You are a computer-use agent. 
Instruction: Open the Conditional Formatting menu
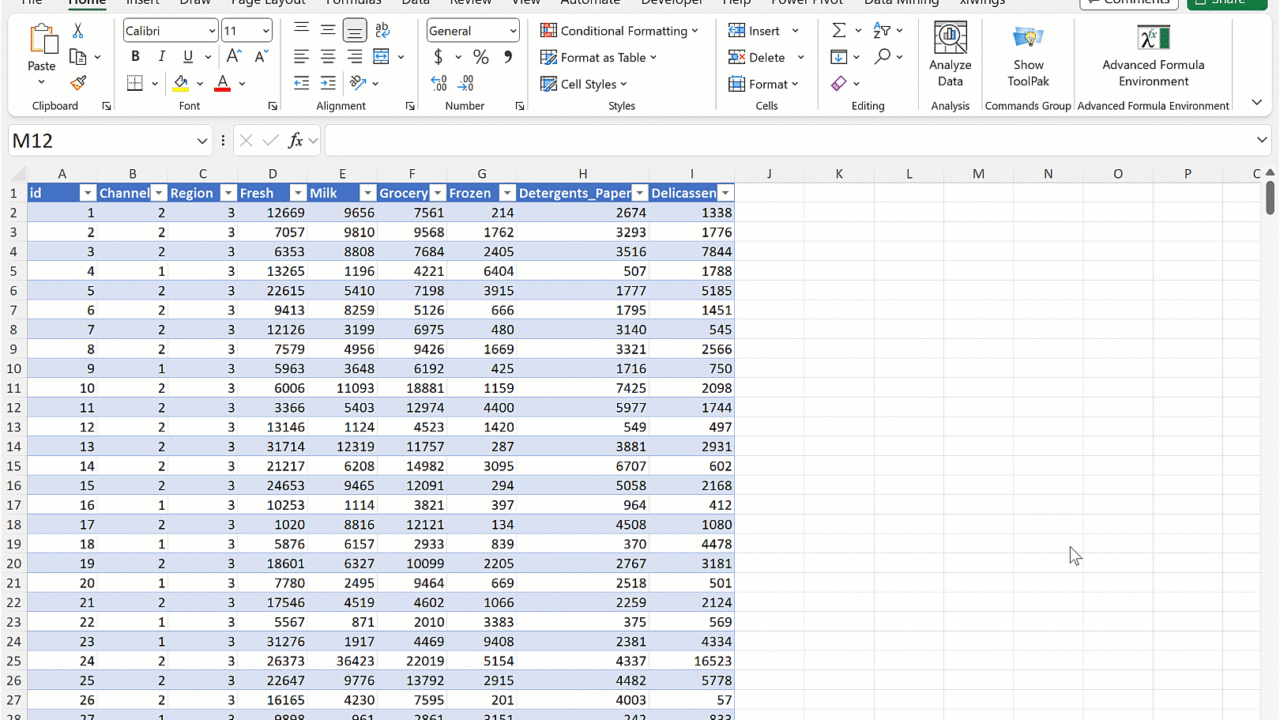(x=619, y=31)
